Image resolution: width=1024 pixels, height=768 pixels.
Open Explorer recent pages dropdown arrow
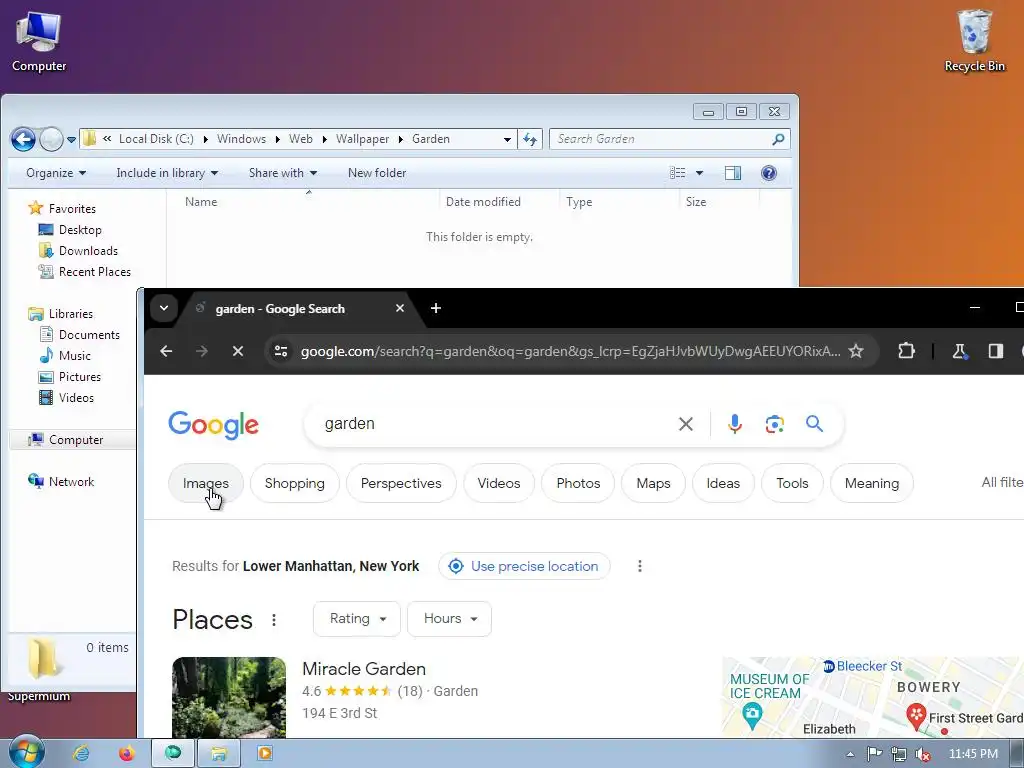click(x=71, y=139)
